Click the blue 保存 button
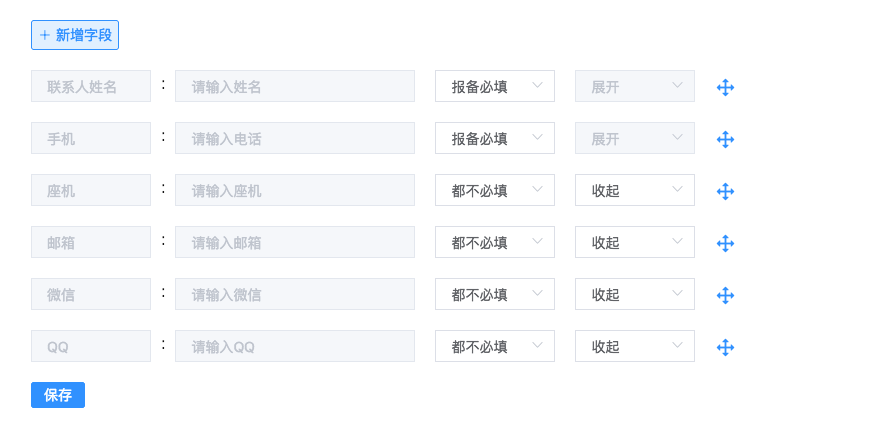The width and height of the screenshot is (884, 423). point(58,395)
